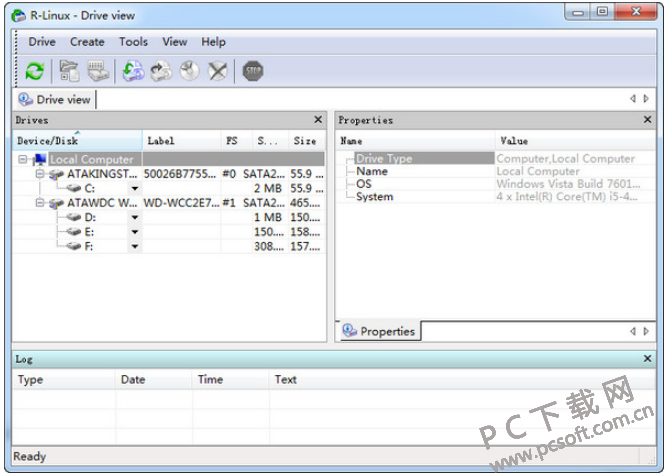Click the Time column header in Log

[x=231, y=379]
